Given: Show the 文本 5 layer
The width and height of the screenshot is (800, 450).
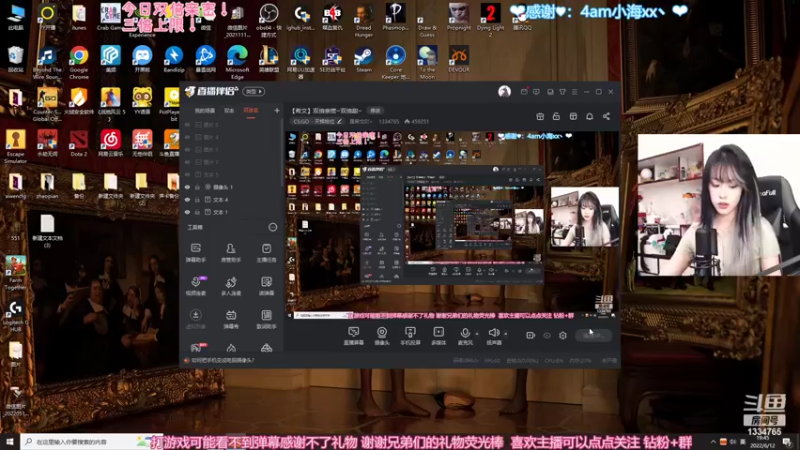Looking at the screenshot, I should (187, 174).
